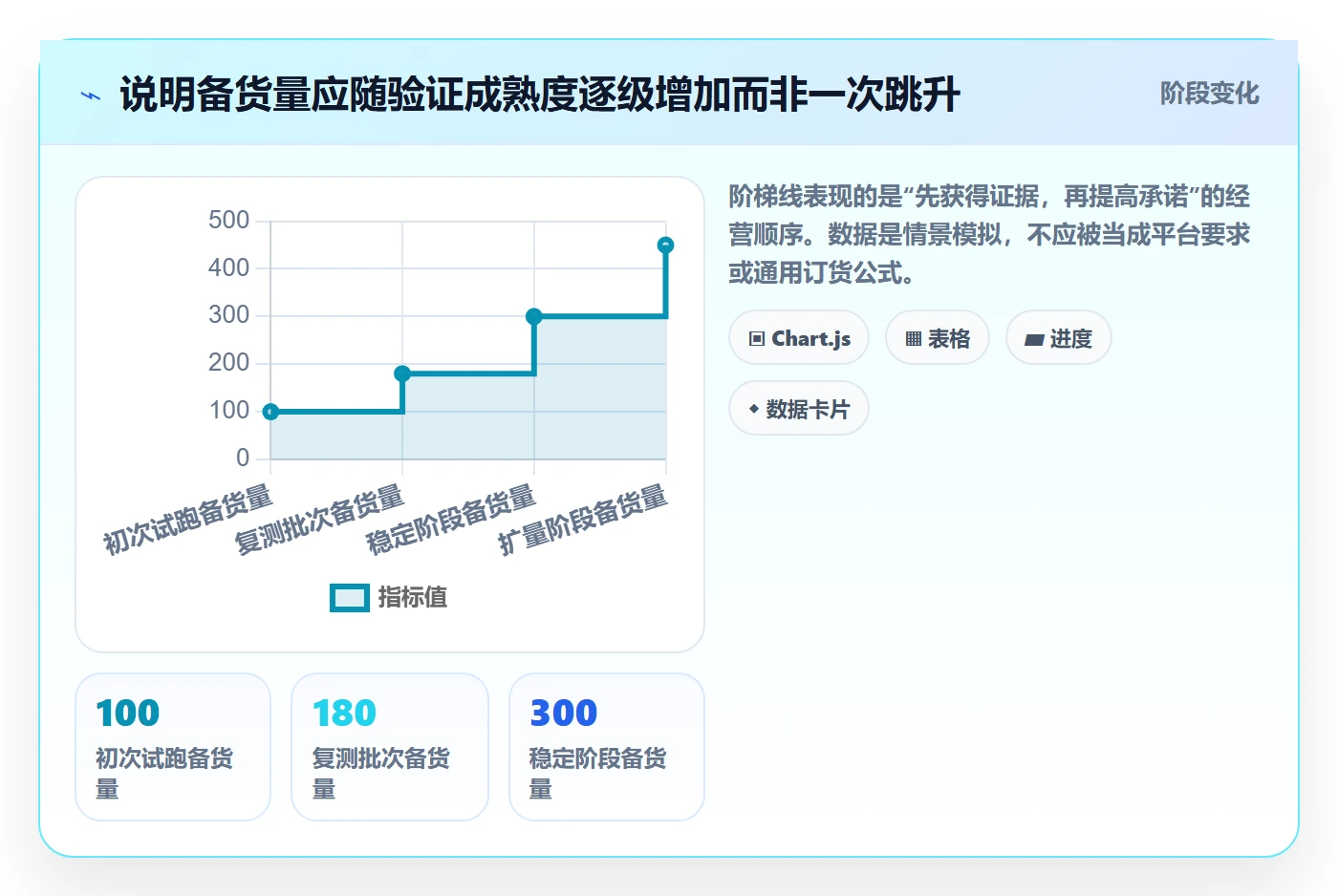Click the y-axis tick label 300

point(229,315)
